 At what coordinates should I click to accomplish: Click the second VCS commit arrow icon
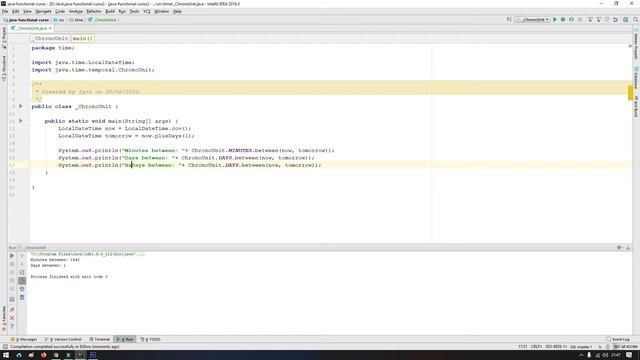[x=599, y=20]
